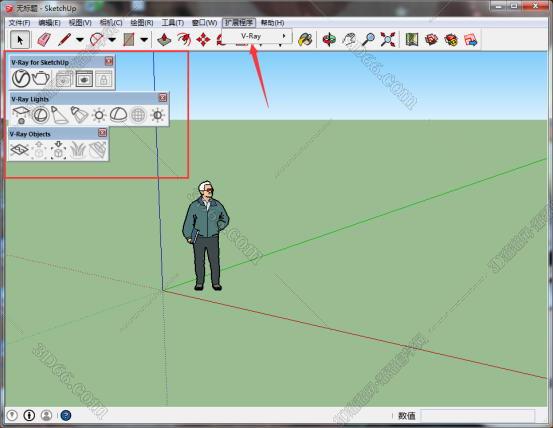Open the Line tool dropdown arrow

point(80,39)
